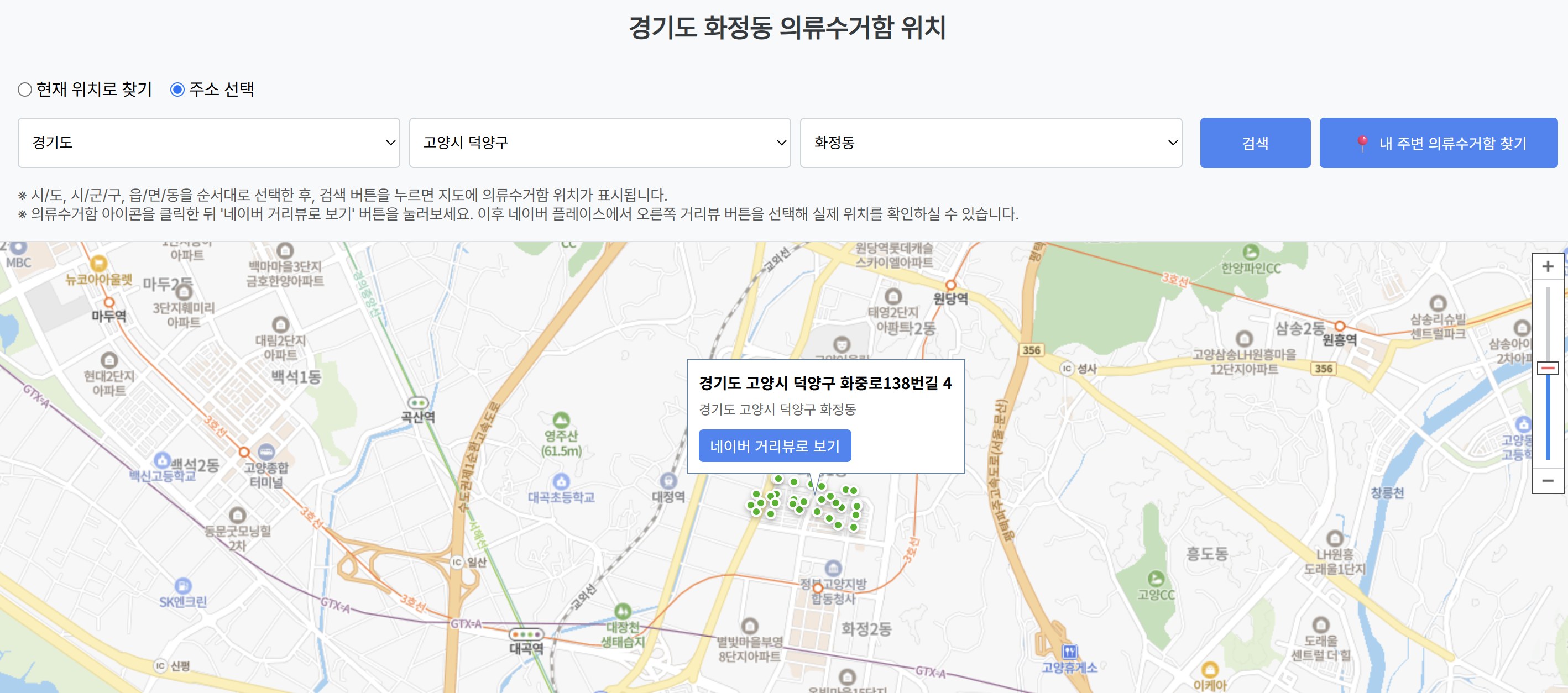This screenshot has width=1568, height=693.
Task: Click the 화정2동 map label
Action: pyautogui.click(x=866, y=629)
